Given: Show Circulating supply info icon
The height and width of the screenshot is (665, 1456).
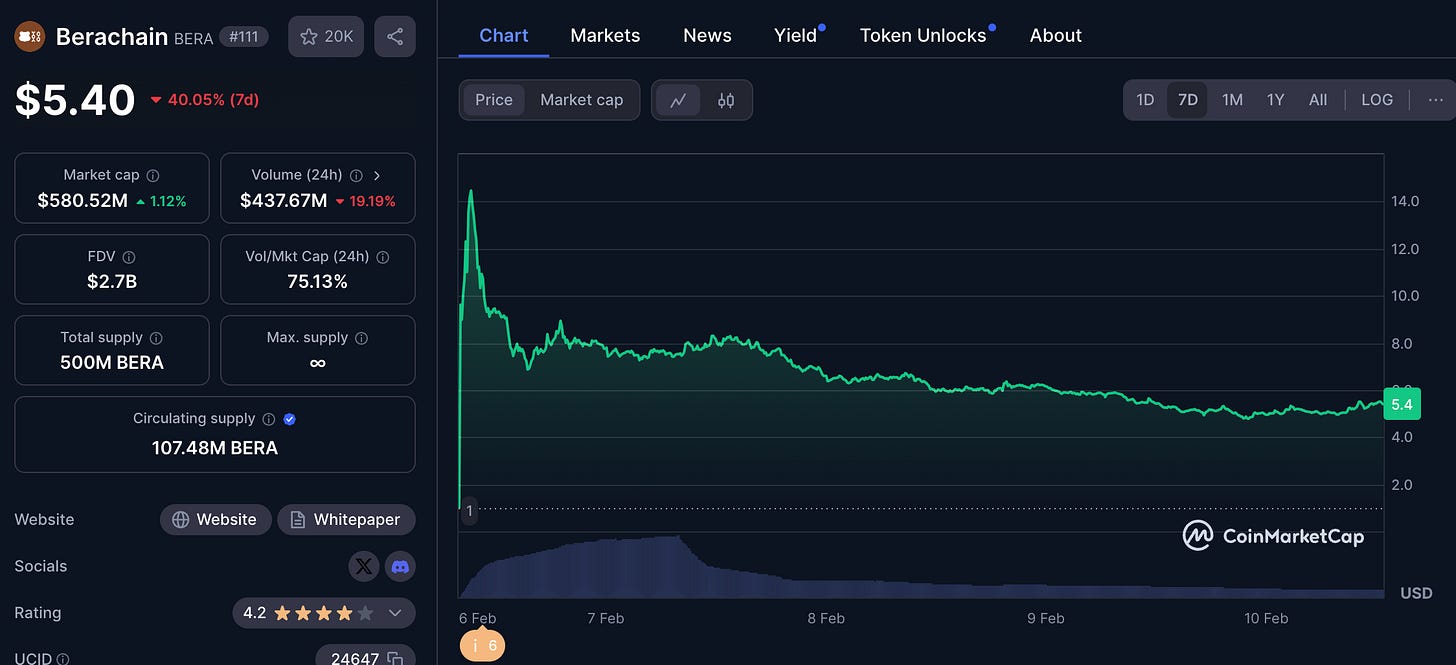Looking at the screenshot, I should [267, 419].
